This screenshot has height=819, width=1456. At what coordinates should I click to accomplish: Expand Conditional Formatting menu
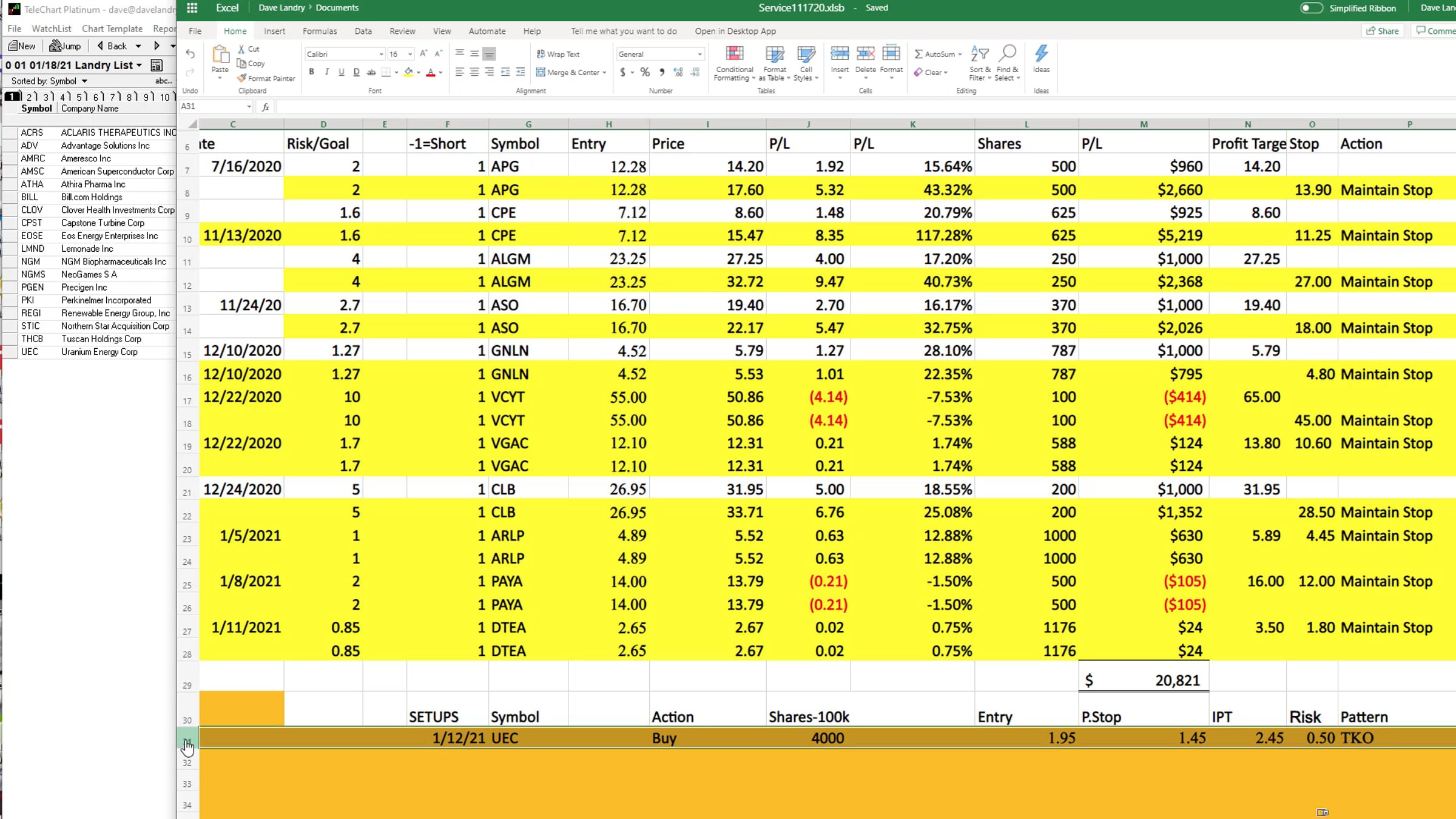click(735, 63)
